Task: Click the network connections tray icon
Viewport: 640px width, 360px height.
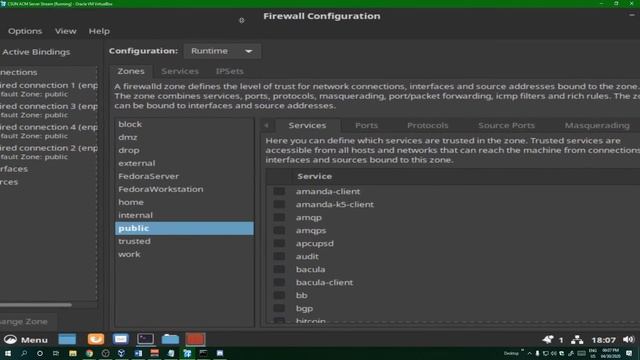Action: (x=577, y=340)
